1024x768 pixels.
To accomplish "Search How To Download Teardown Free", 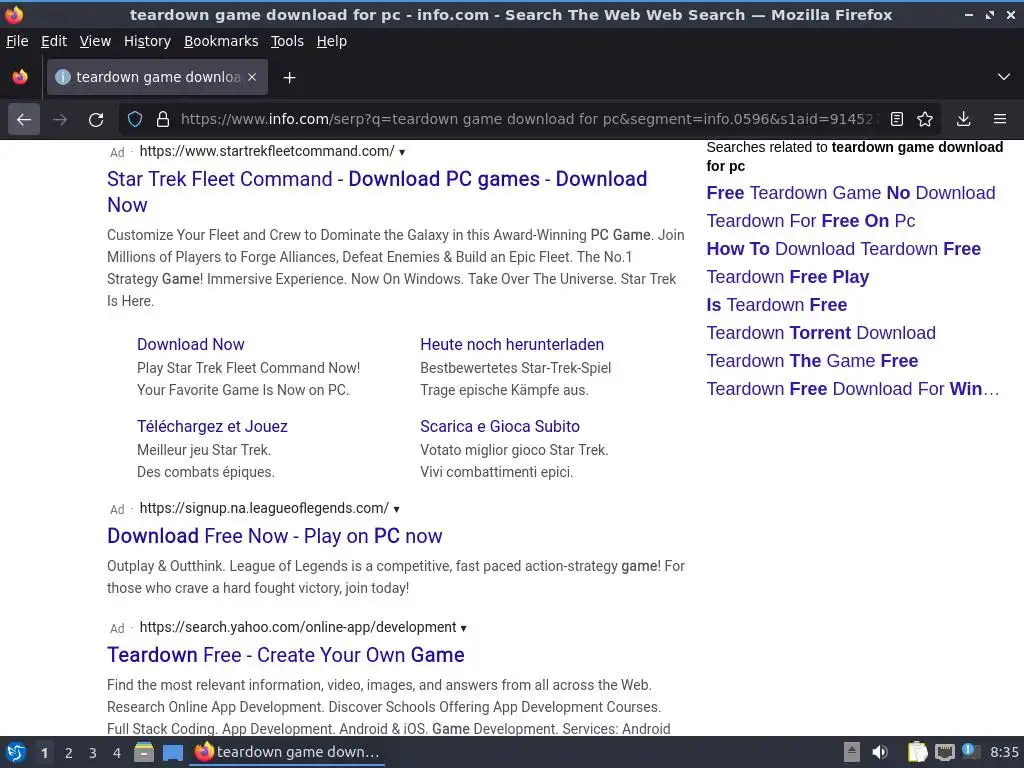I will click(844, 249).
